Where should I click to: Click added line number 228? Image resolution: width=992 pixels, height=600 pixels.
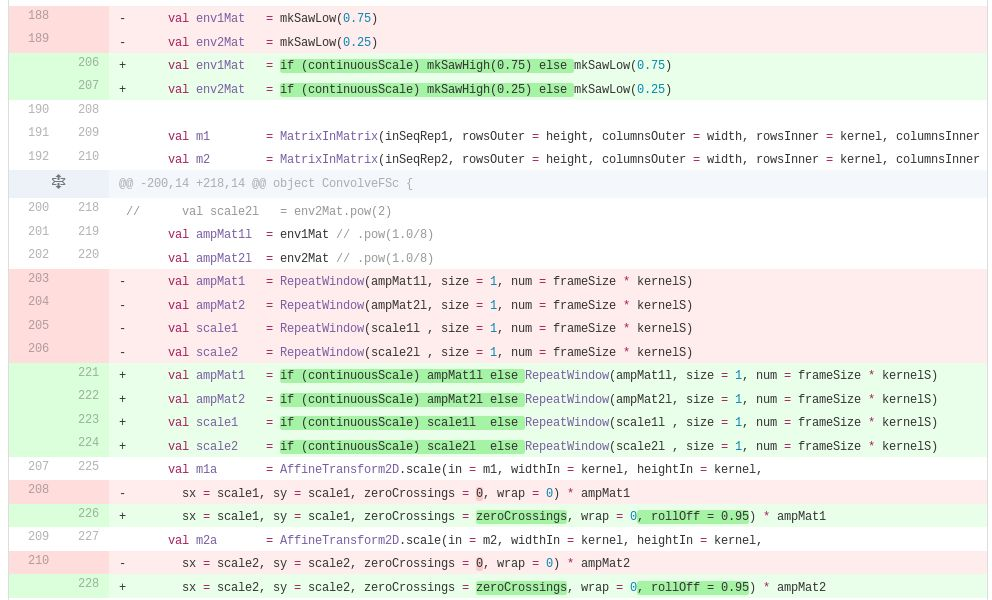tap(88, 584)
